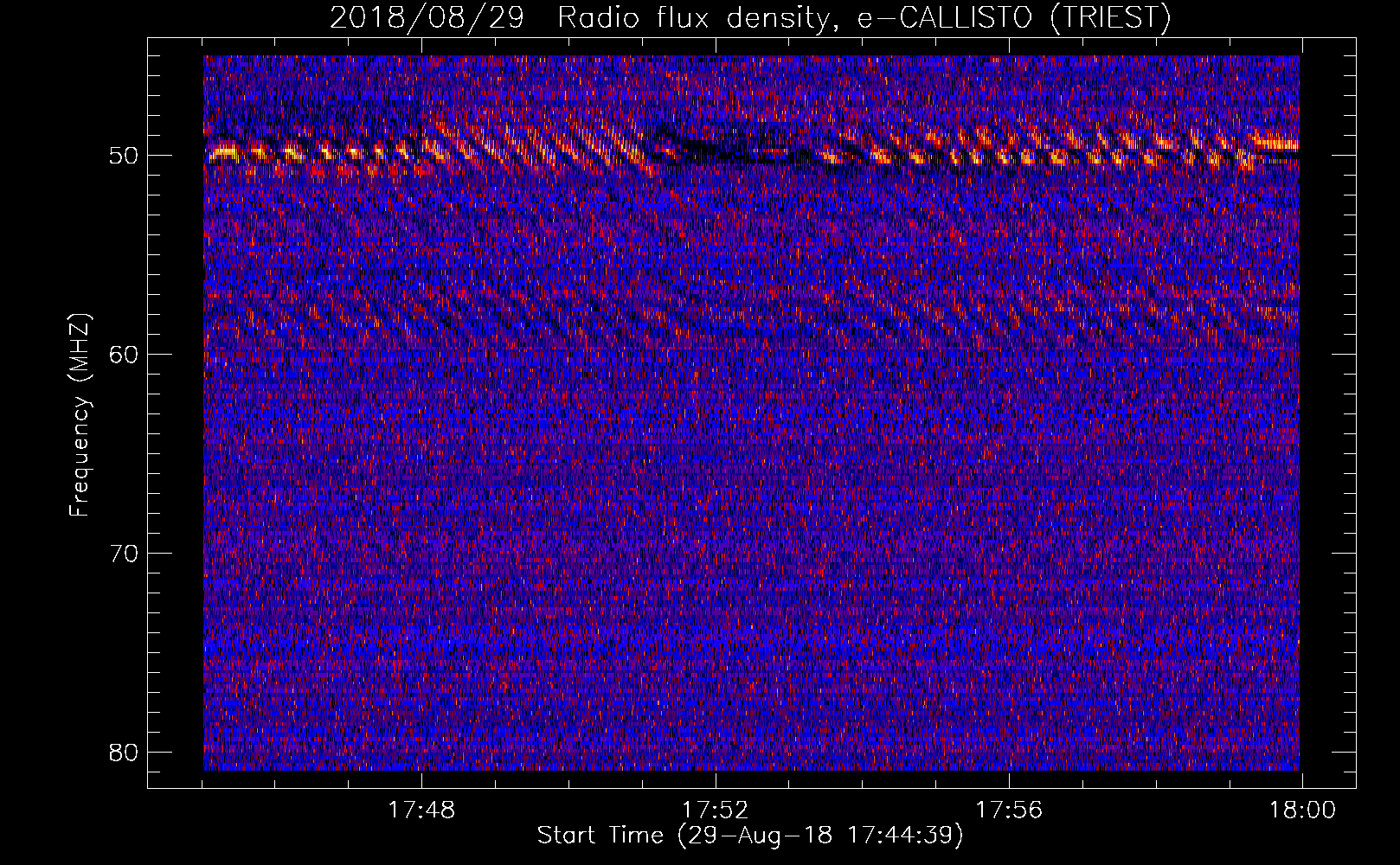Click the 'Start Time (29-Aug-18 17:44:39)' label

tap(750, 836)
